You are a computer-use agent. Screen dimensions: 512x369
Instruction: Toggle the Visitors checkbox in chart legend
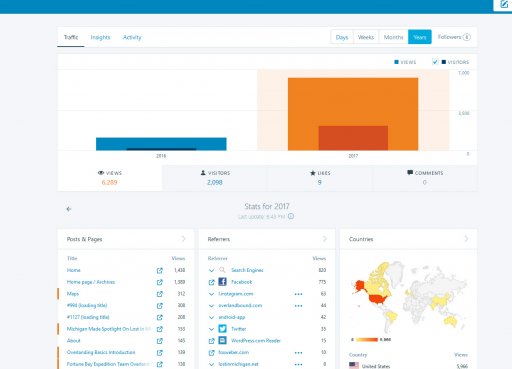(435, 62)
